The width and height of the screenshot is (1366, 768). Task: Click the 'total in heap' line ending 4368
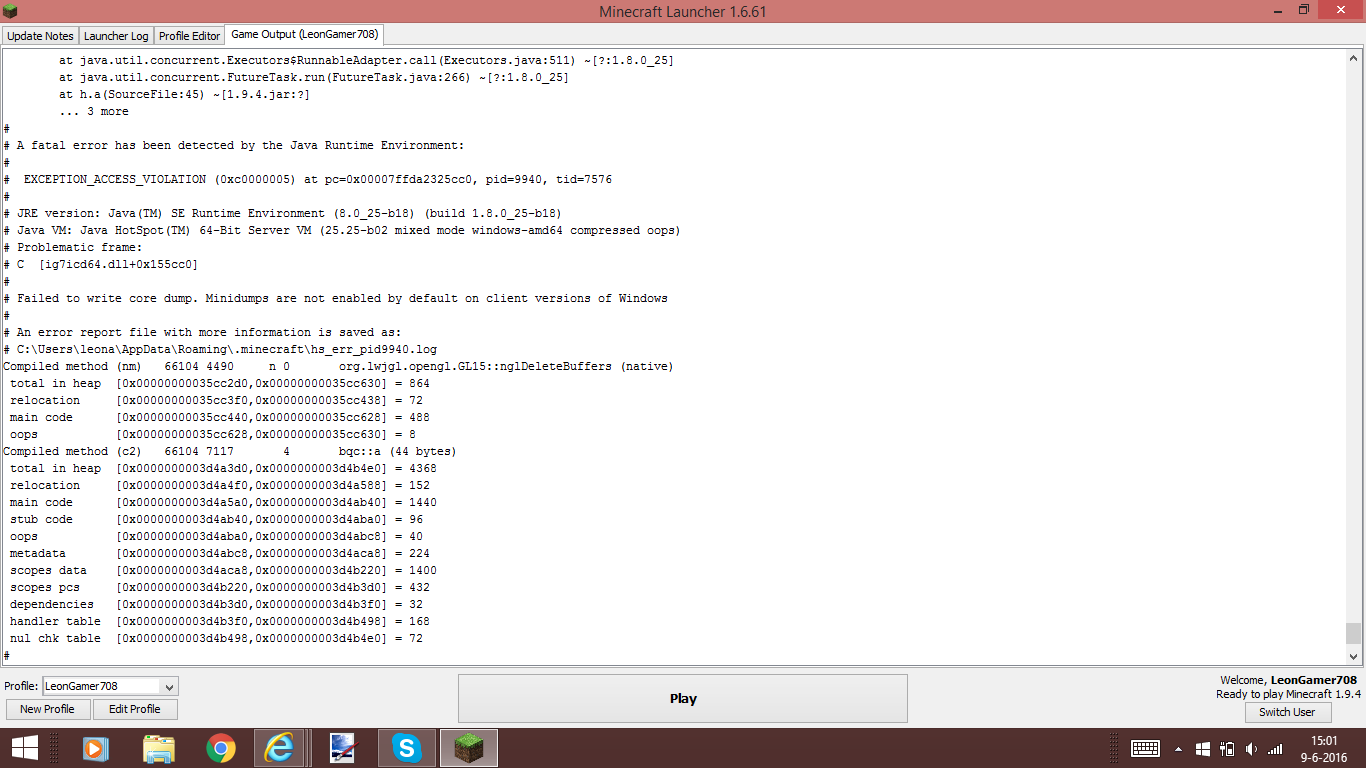pyautogui.click(x=223, y=469)
